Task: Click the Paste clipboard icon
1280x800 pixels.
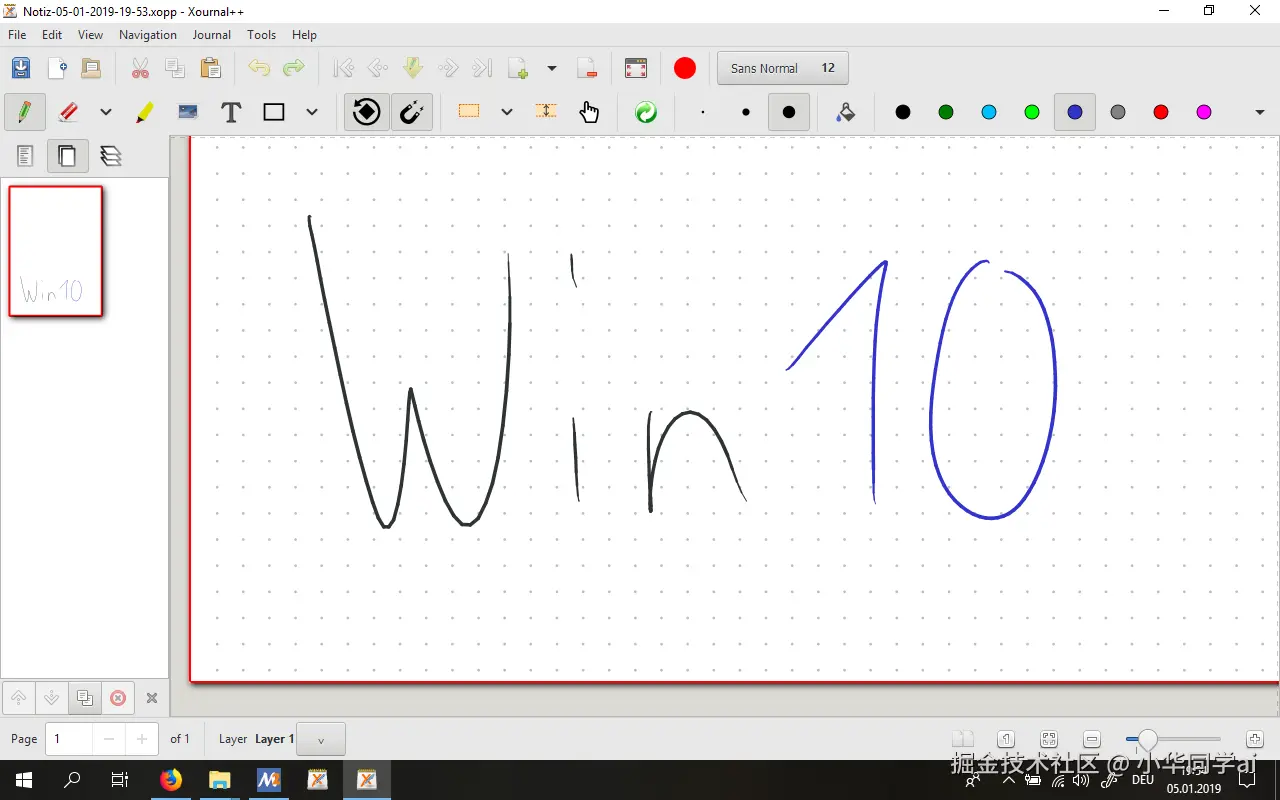Action: (210, 68)
